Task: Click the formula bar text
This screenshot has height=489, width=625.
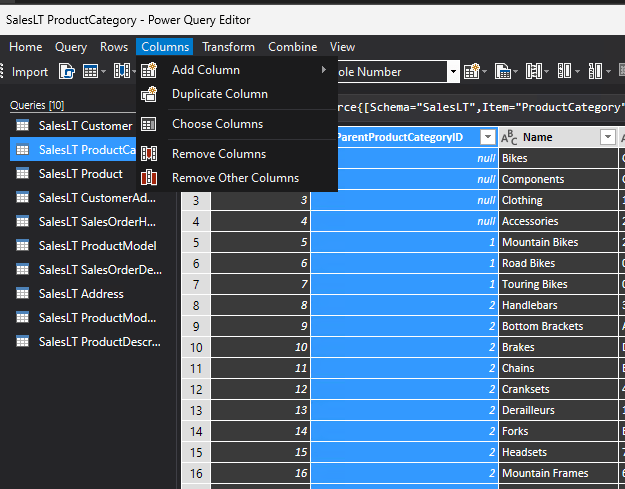Action: [481, 107]
